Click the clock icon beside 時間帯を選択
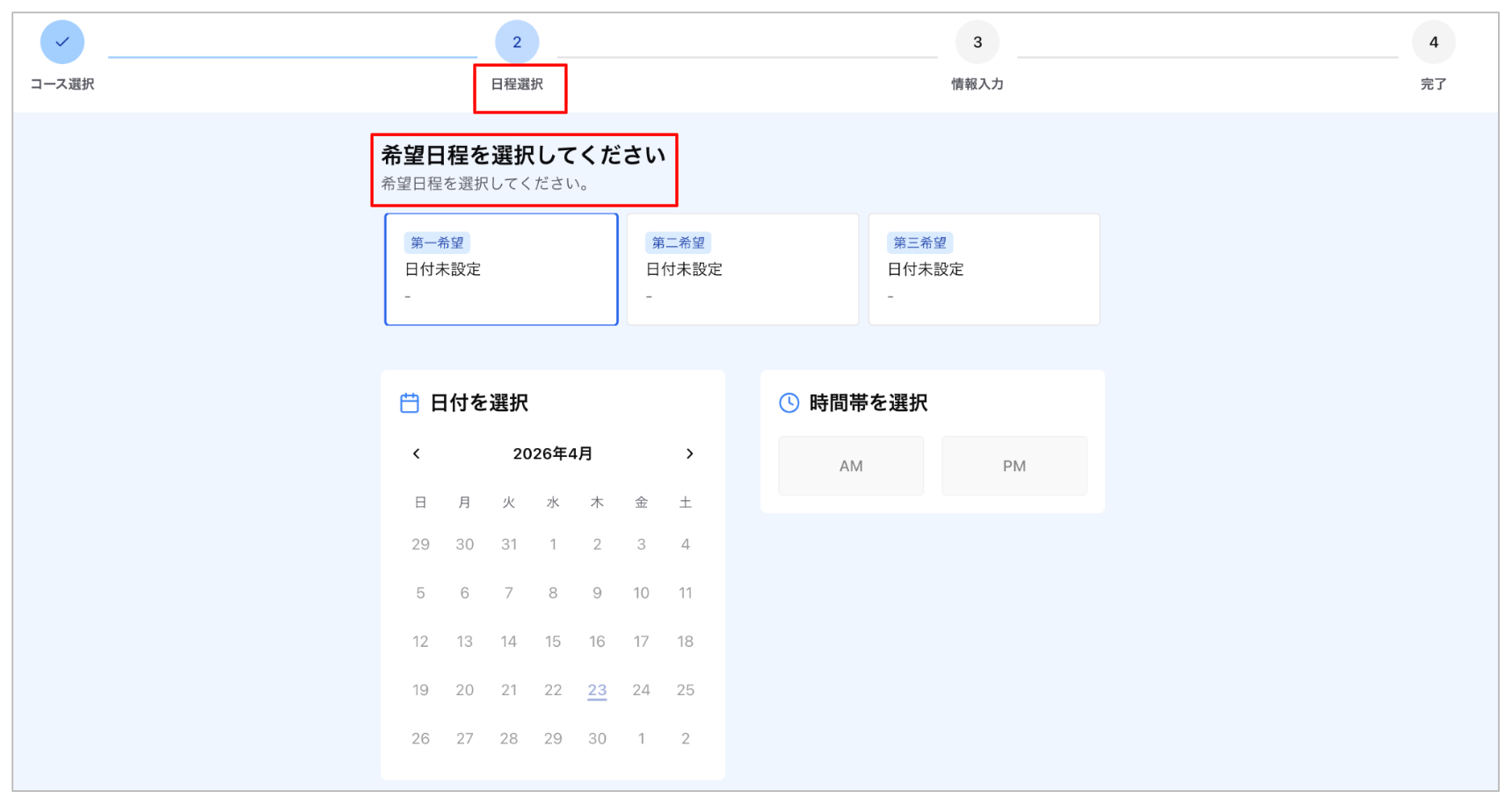Image resolution: width=1512 pixels, height=805 pixels. click(x=789, y=402)
